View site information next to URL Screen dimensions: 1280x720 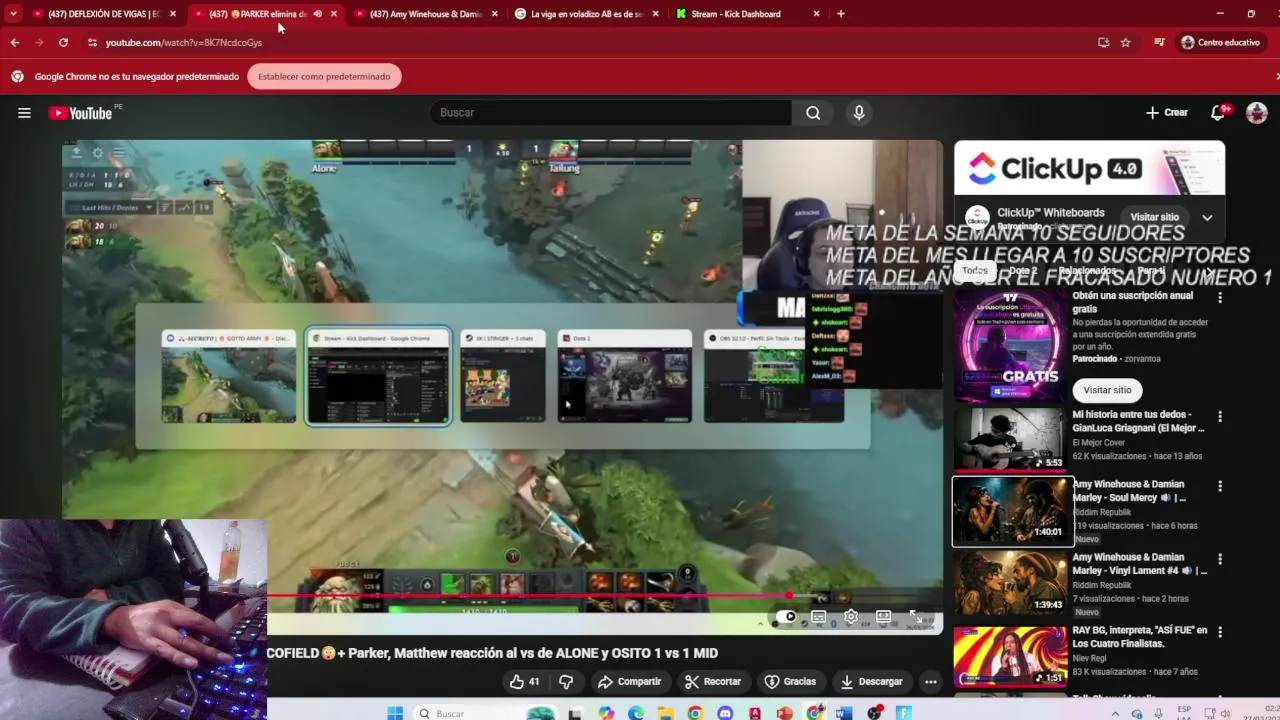tap(92, 42)
